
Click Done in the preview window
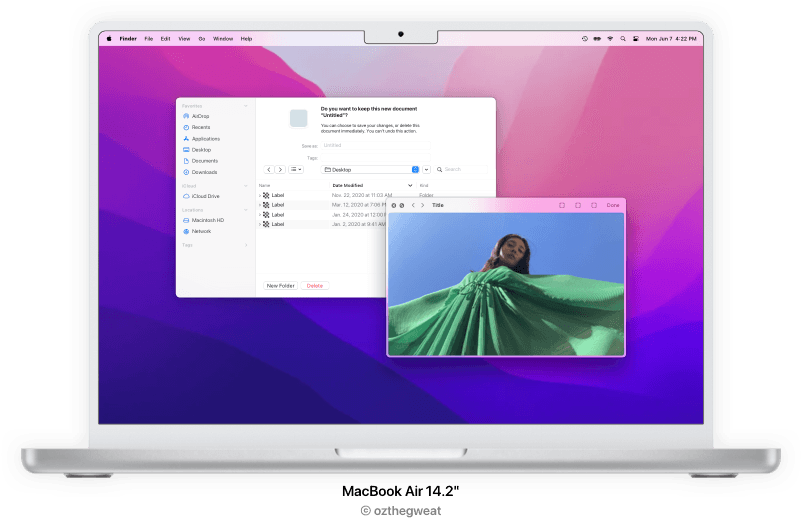click(x=612, y=205)
